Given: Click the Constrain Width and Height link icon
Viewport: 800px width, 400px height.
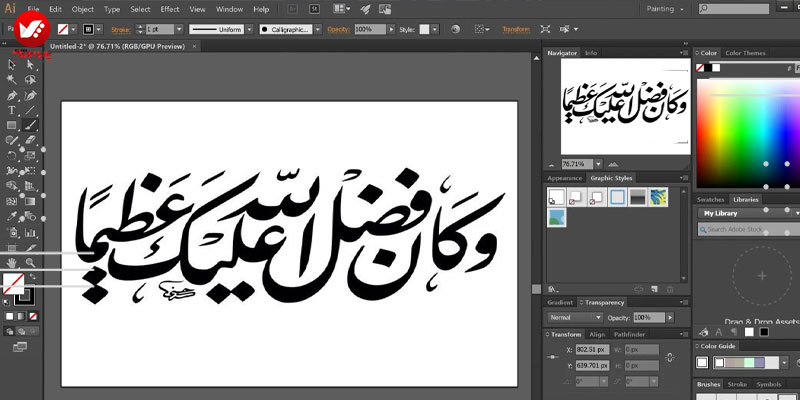Looking at the screenshot, I should [x=670, y=358].
